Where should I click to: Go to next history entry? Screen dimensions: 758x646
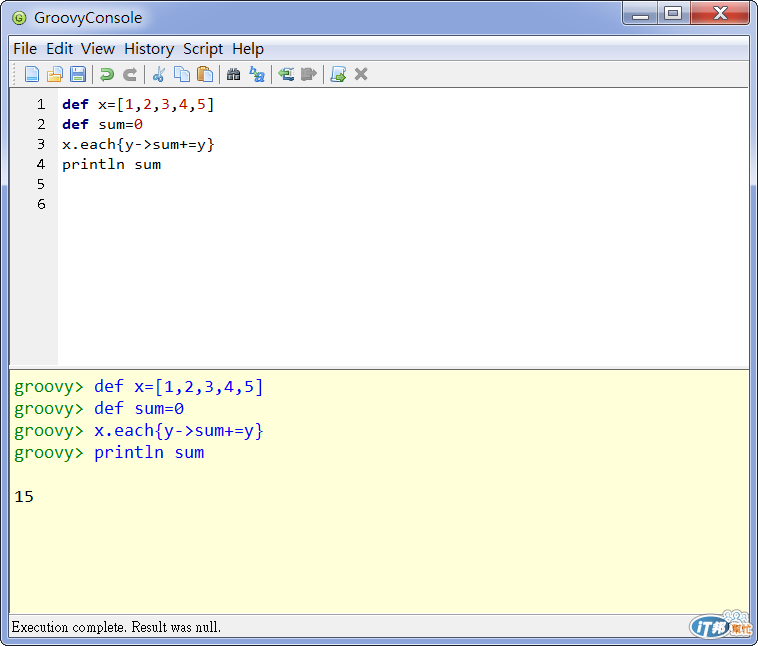click(309, 74)
